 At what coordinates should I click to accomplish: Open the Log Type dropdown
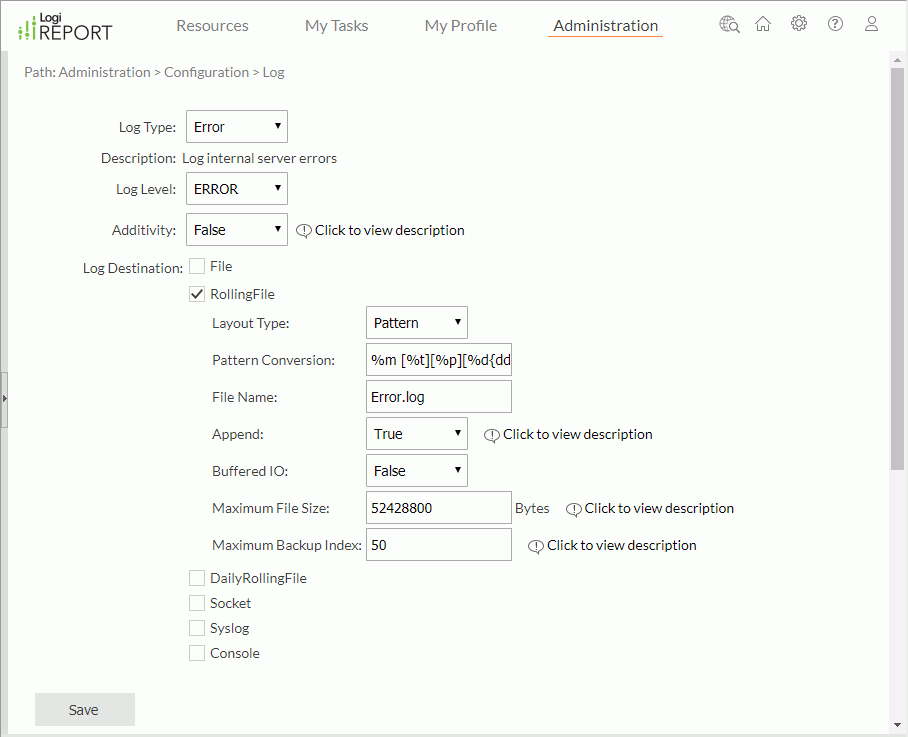(237, 127)
